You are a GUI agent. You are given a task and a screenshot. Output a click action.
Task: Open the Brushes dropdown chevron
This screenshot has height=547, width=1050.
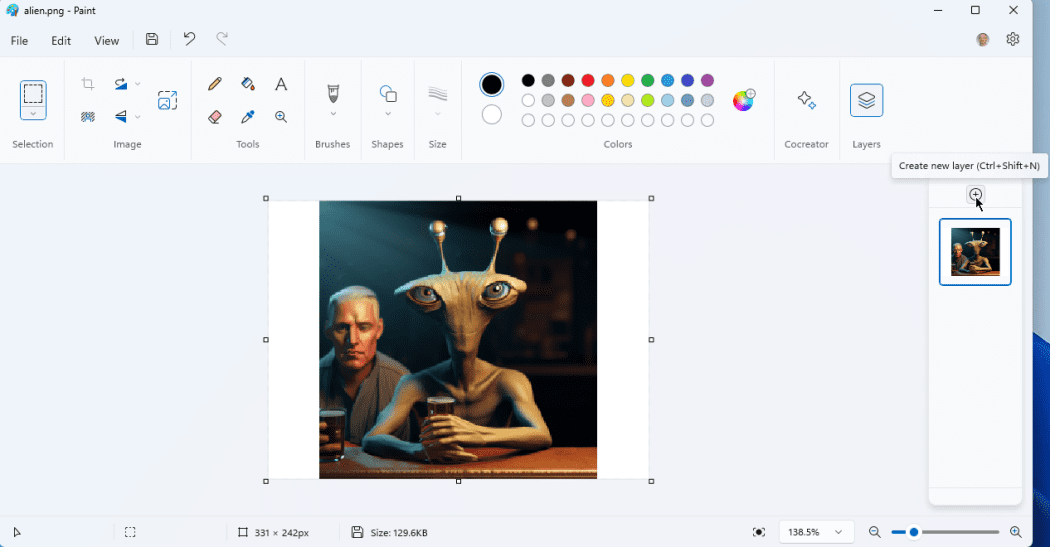click(x=333, y=114)
